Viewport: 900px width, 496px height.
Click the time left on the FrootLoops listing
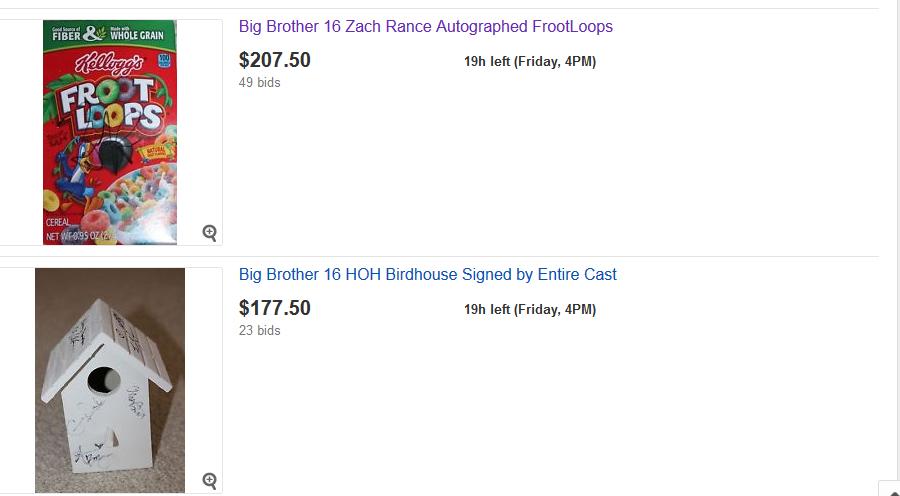coord(530,62)
